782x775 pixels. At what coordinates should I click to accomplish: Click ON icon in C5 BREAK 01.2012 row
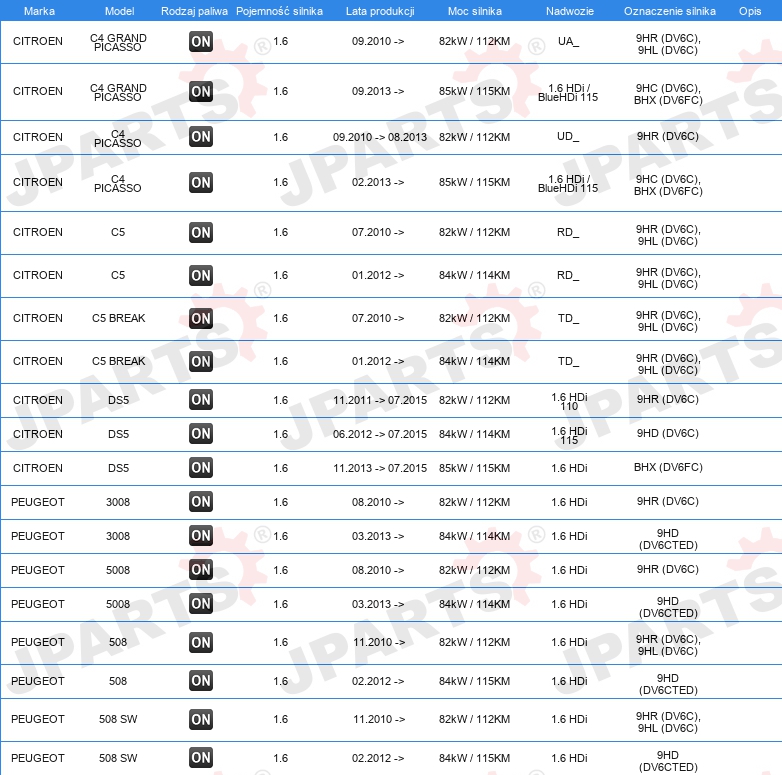[201, 361]
